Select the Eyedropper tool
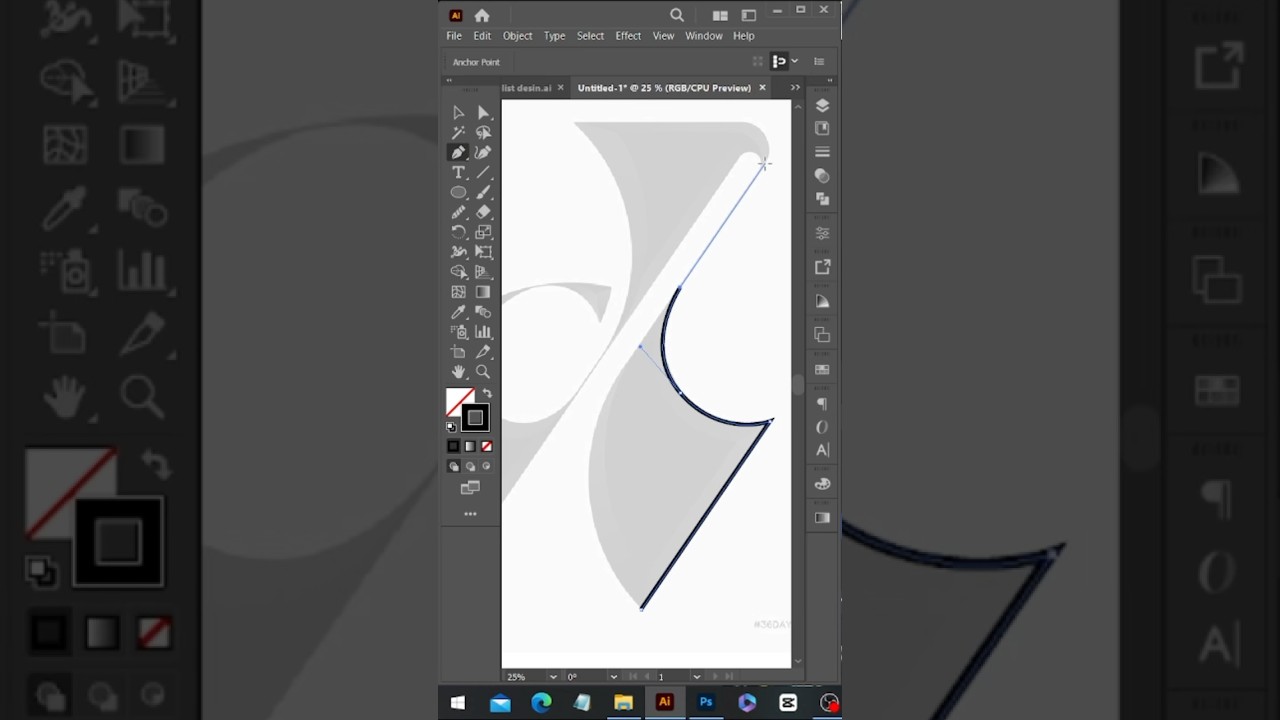 pos(458,312)
